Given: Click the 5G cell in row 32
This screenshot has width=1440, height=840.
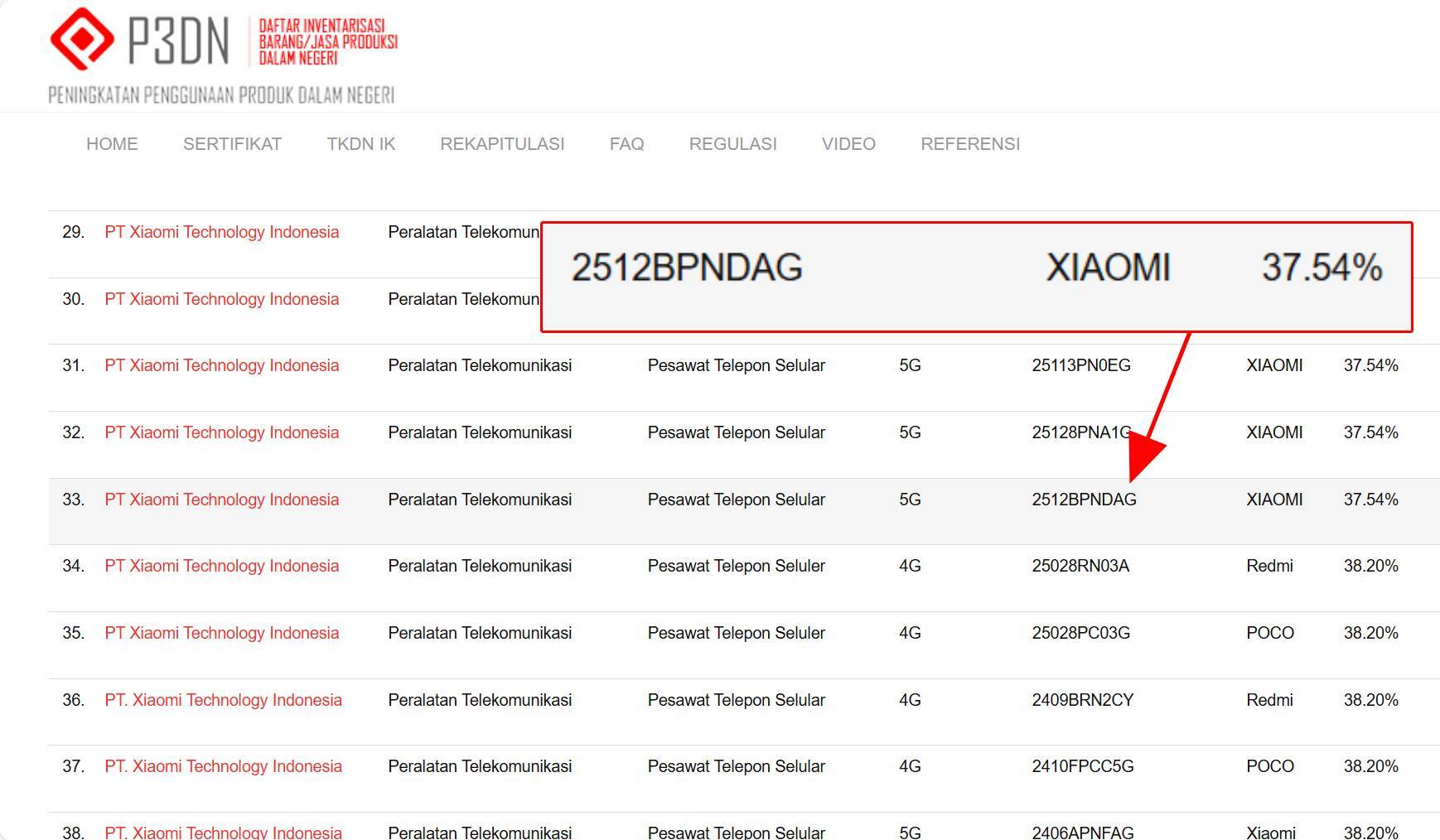Looking at the screenshot, I should coord(910,432).
